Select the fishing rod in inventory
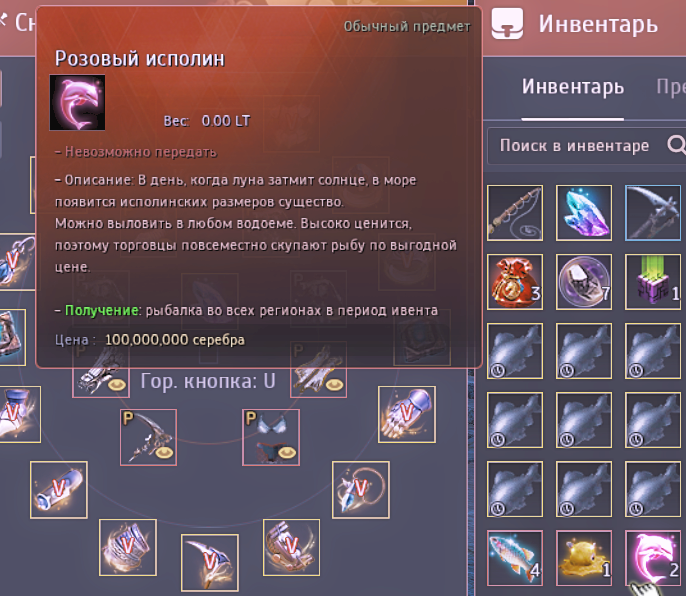 click(515, 213)
